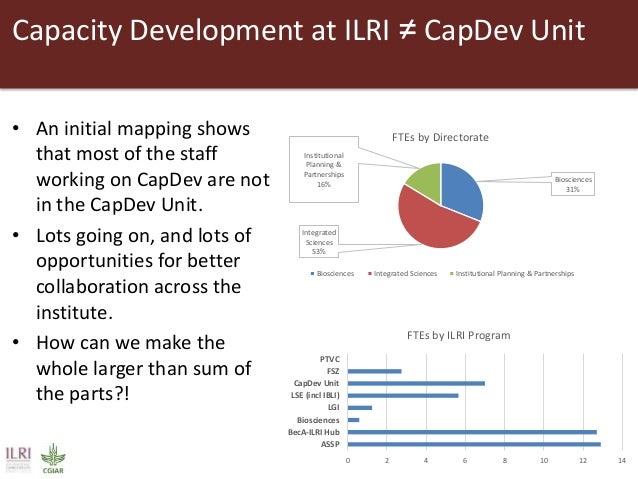638x479 pixels.
Task: Click the Integrated Sciences 53% data label
Action: [319, 242]
